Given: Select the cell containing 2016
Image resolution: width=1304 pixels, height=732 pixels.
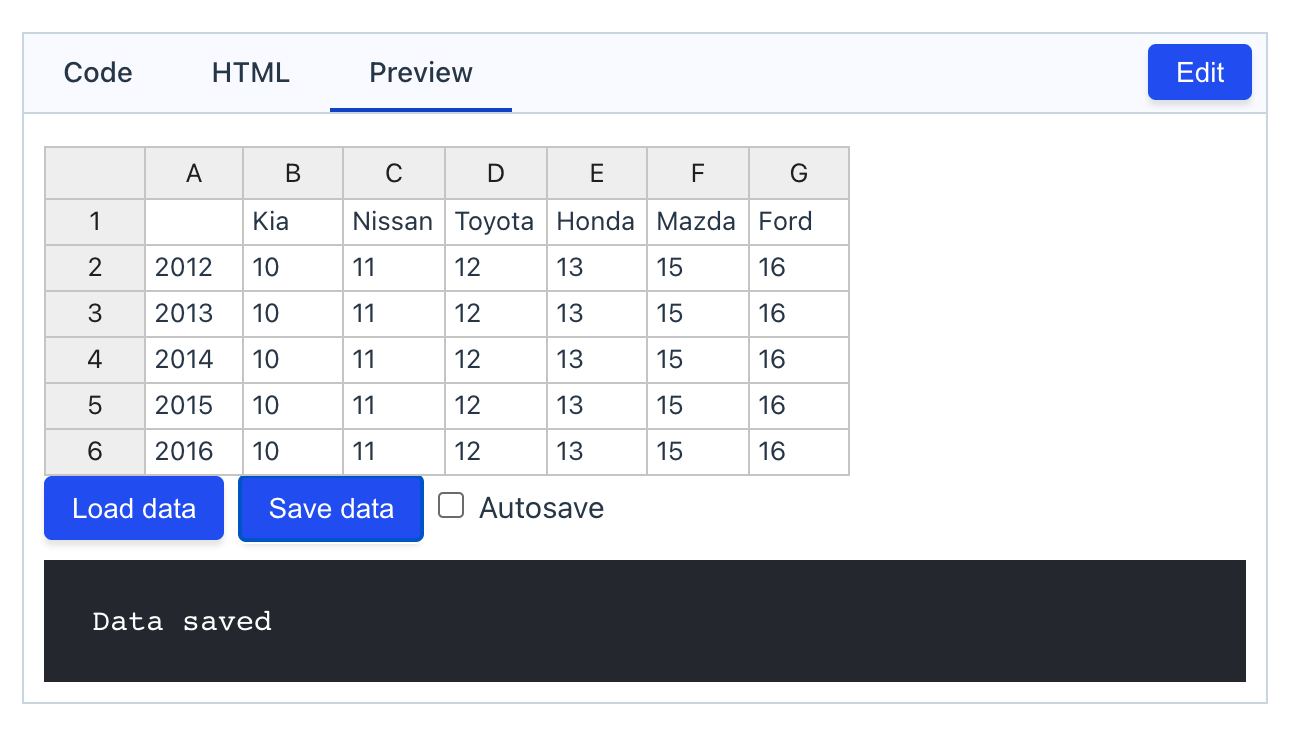Looking at the screenshot, I should [193, 451].
